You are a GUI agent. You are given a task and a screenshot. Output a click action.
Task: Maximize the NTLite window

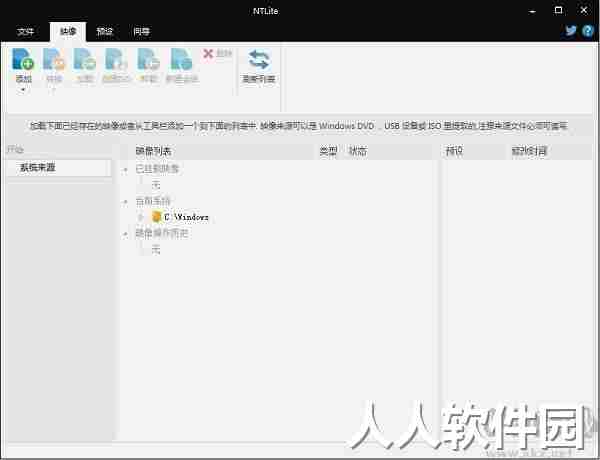pyautogui.click(x=558, y=10)
